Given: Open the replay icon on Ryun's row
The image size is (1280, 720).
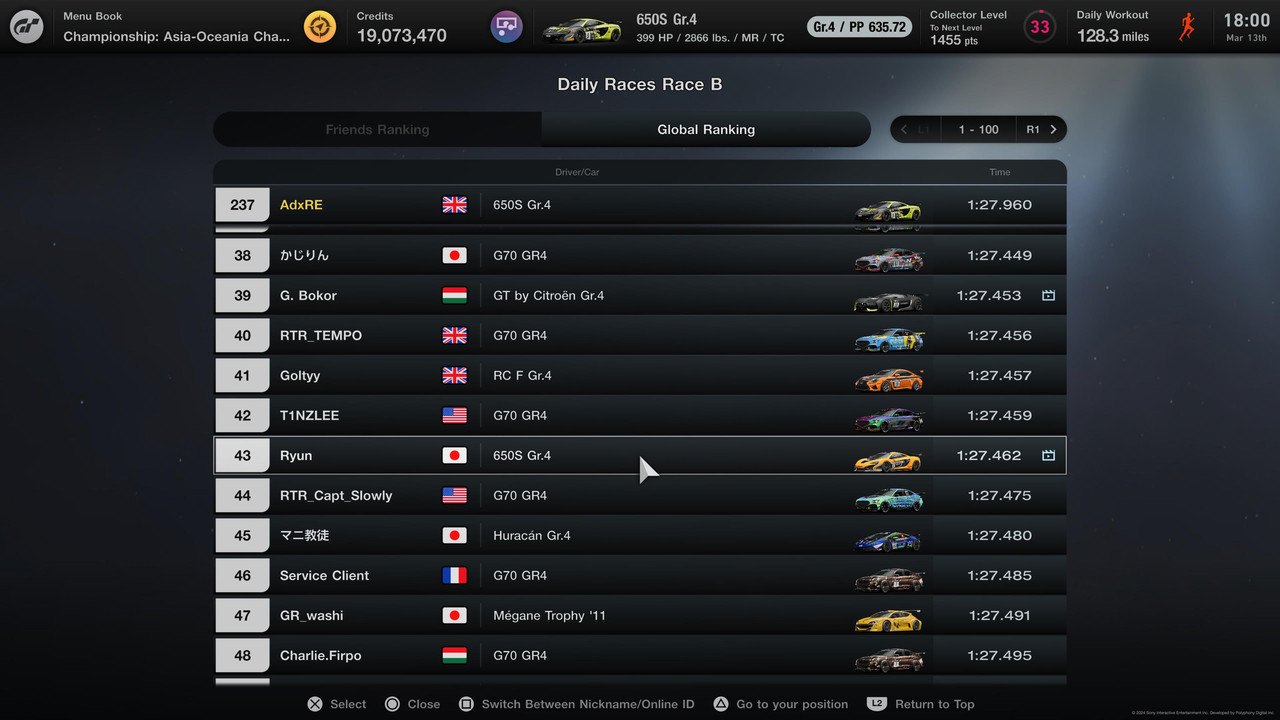Looking at the screenshot, I should tap(1048, 456).
